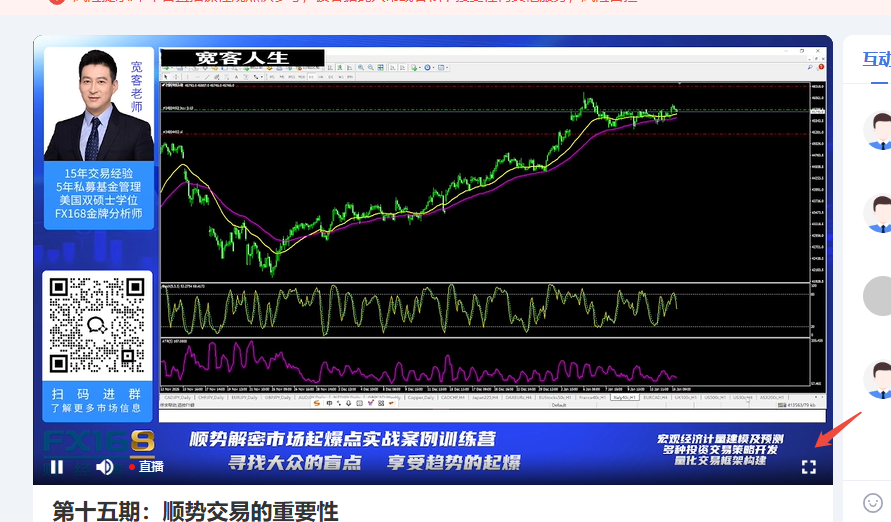Click the fourth user avatar in chat
The height and width of the screenshot is (522, 891).
pos(879,379)
